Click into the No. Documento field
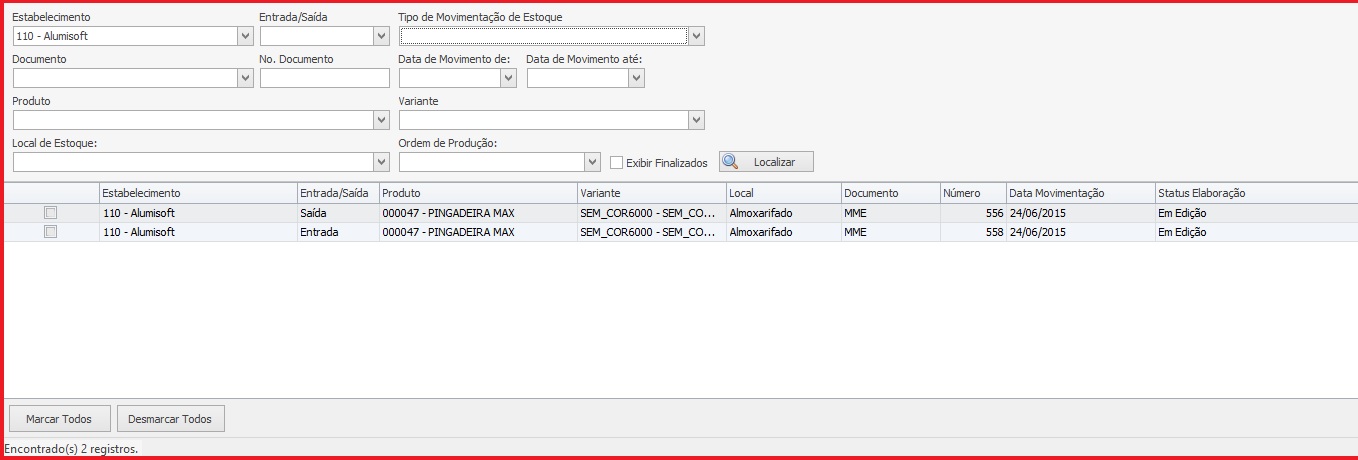 tap(324, 78)
